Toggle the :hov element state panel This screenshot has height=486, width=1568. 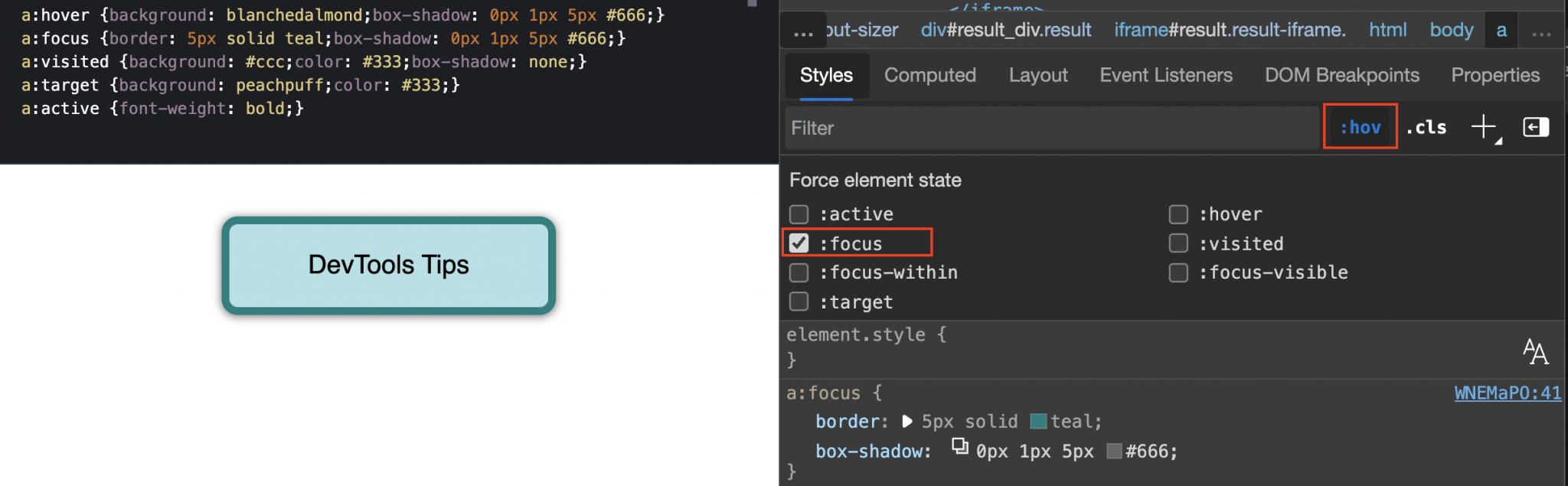pyautogui.click(x=1360, y=126)
